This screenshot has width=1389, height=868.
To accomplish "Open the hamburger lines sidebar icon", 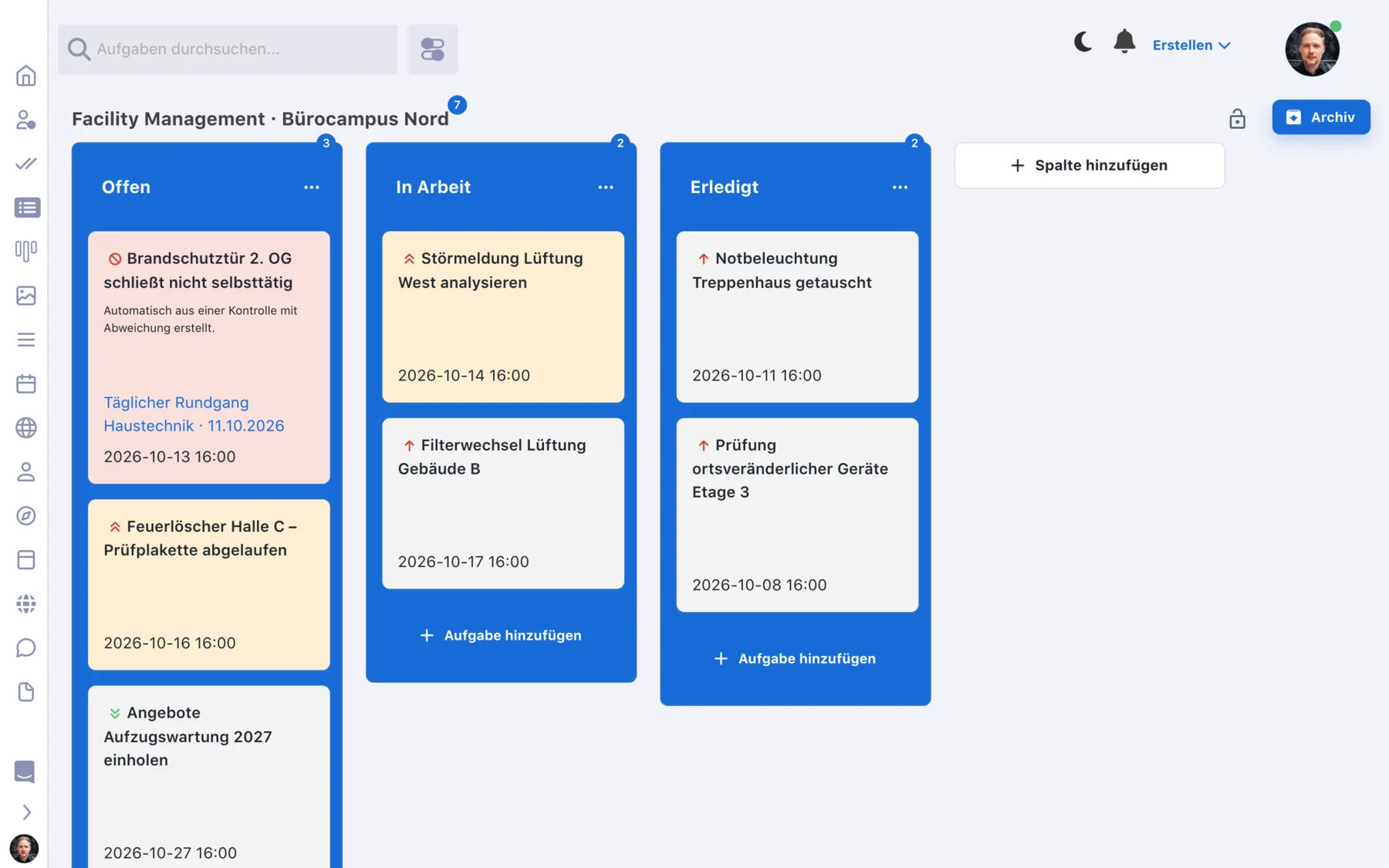I will 25,339.
